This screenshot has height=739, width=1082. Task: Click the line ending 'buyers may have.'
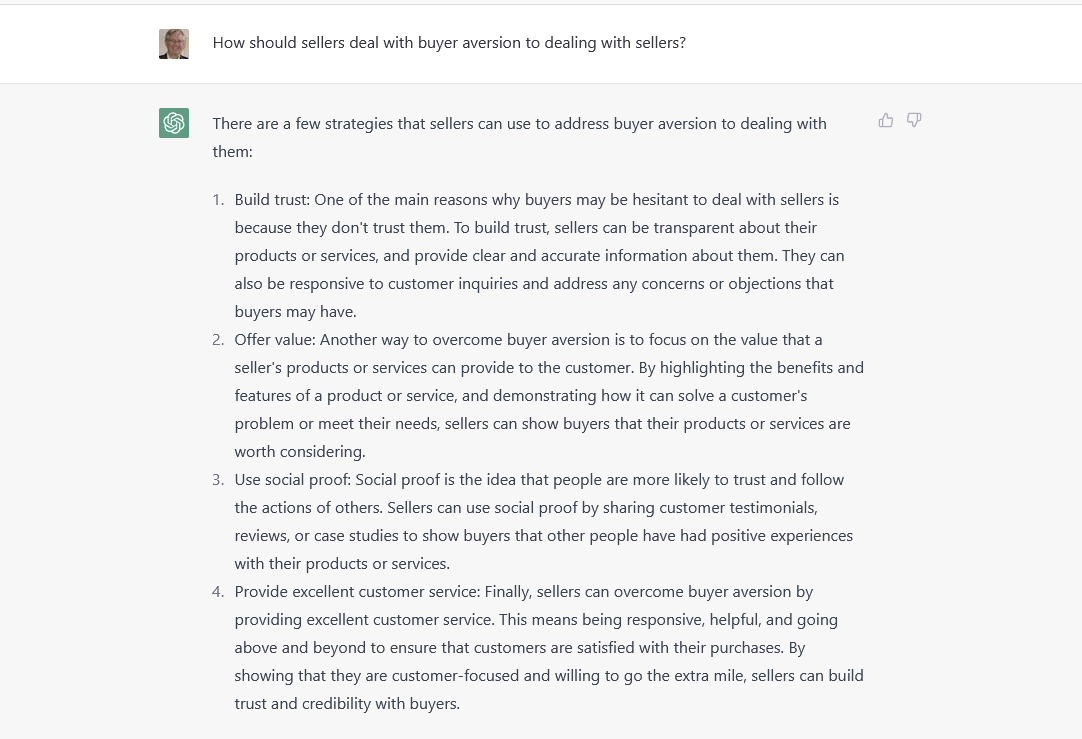pyautogui.click(x=295, y=312)
